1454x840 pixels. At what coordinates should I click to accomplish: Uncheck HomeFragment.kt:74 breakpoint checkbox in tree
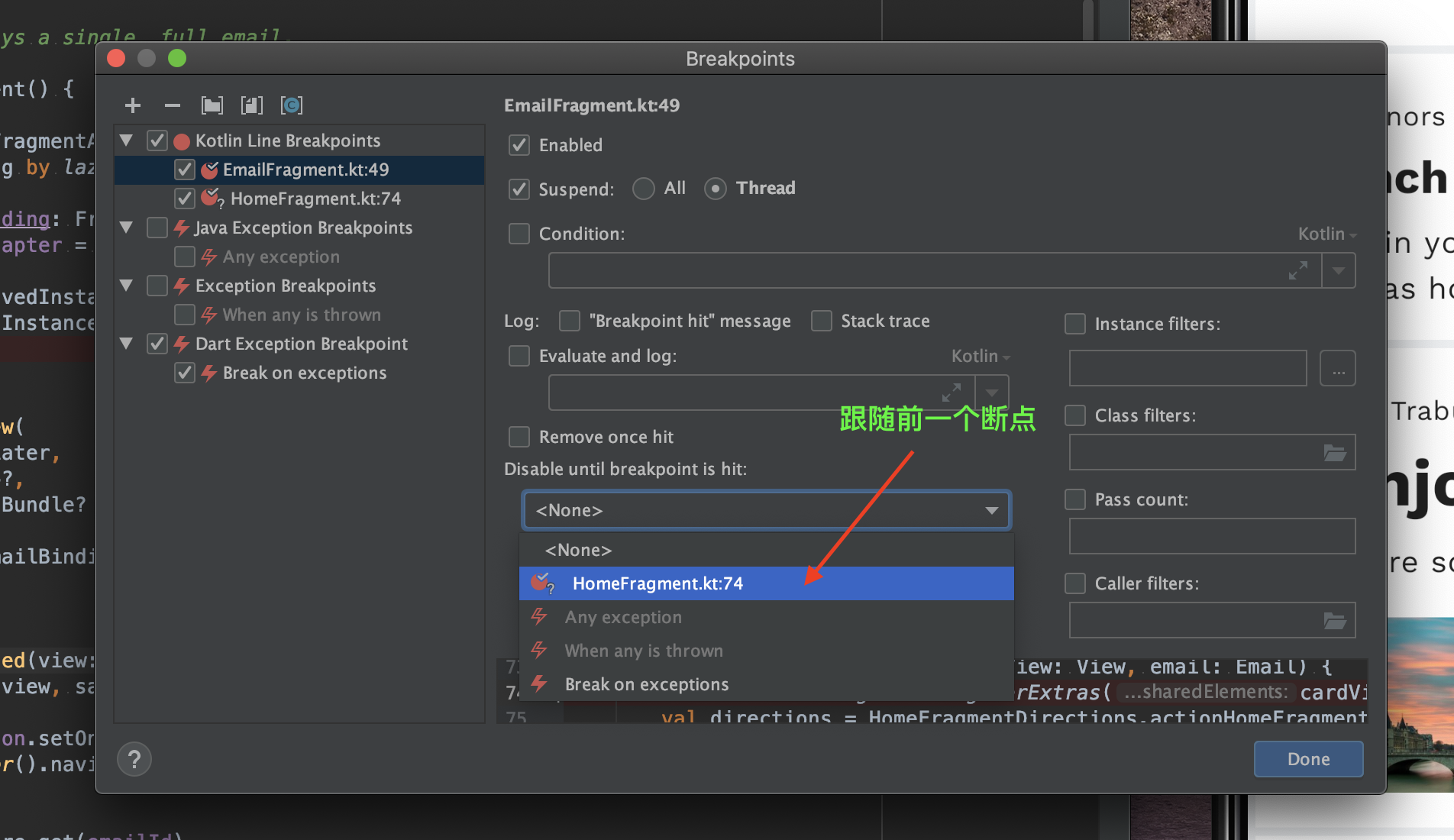pyautogui.click(x=185, y=199)
